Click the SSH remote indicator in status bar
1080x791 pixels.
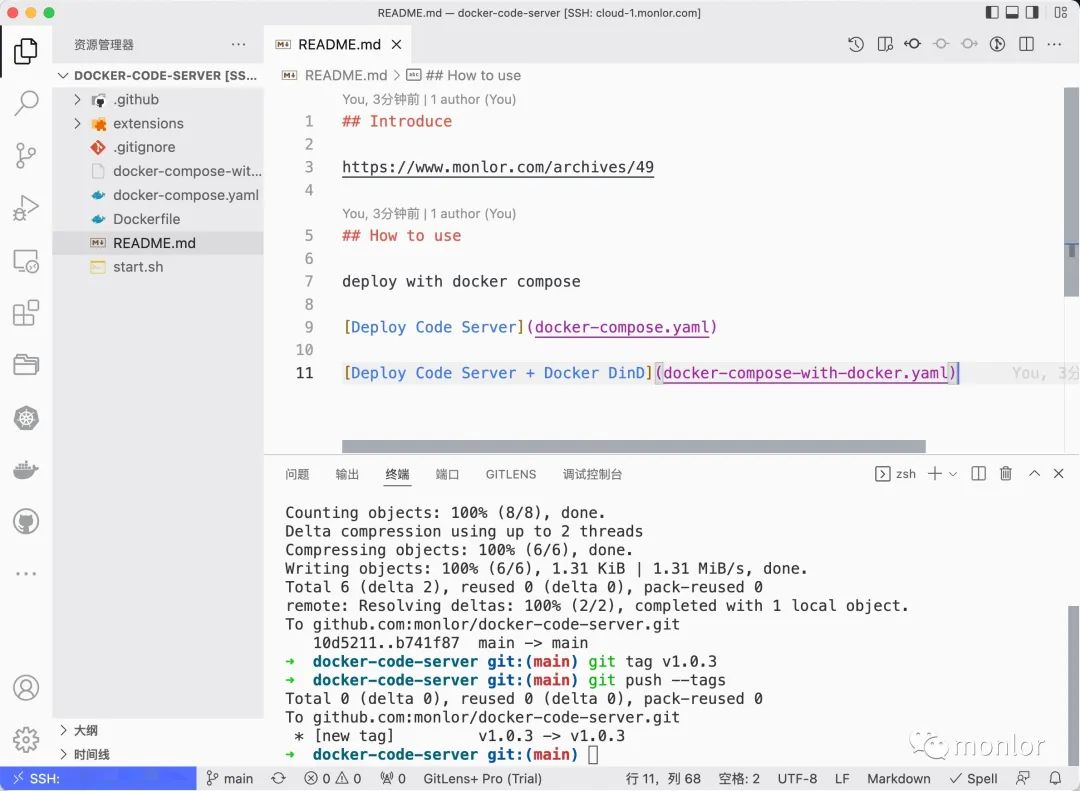pos(98,779)
